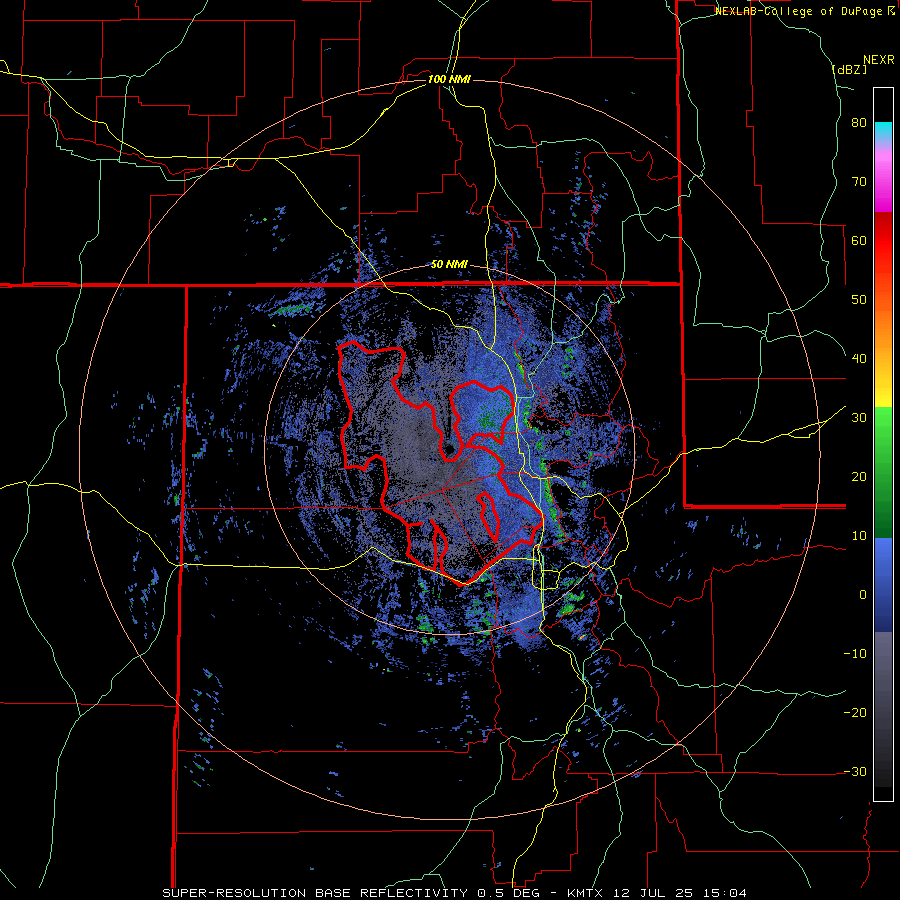Click the 10 value on the legend
The width and height of the screenshot is (900, 900).
pyautogui.click(x=859, y=536)
